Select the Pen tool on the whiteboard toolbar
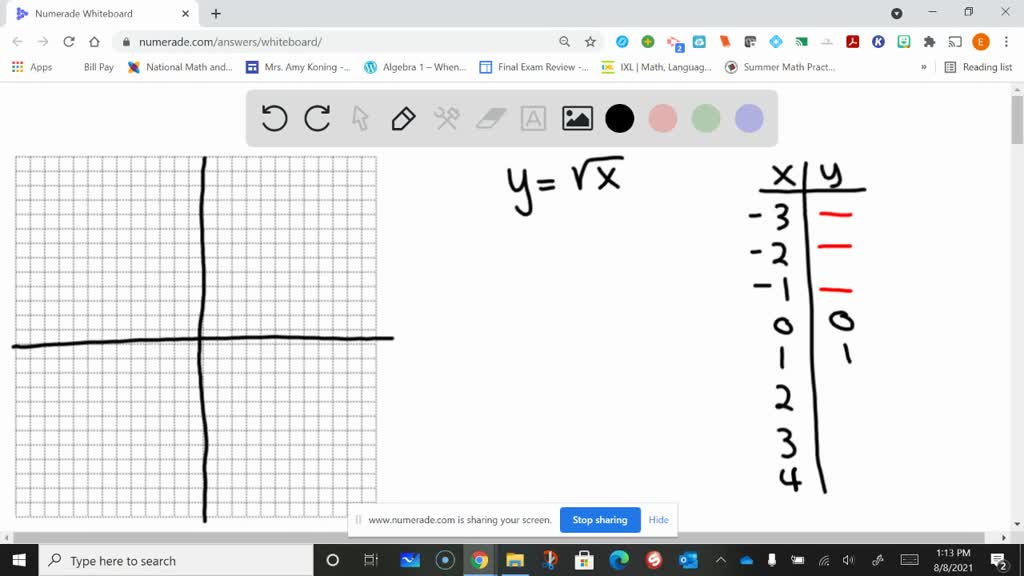The image size is (1024, 576). pyautogui.click(x=401, y=118)
